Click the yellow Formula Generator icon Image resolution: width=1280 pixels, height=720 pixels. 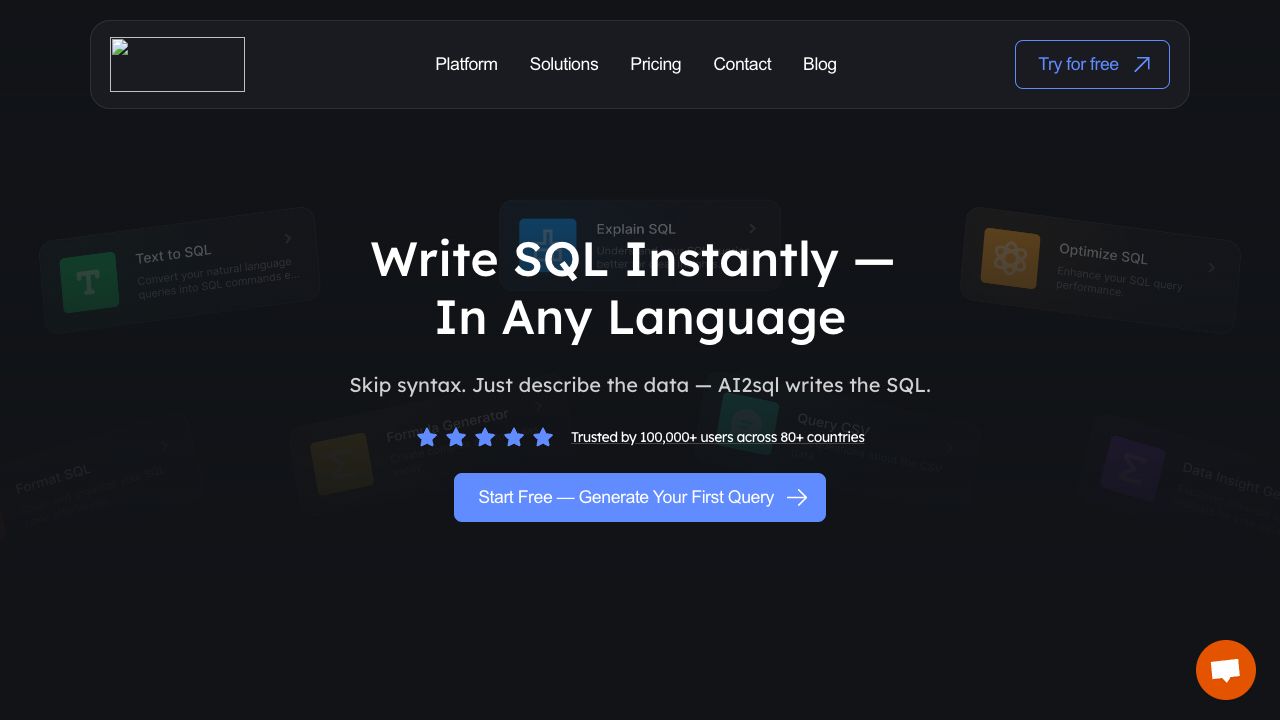point(341,464)
